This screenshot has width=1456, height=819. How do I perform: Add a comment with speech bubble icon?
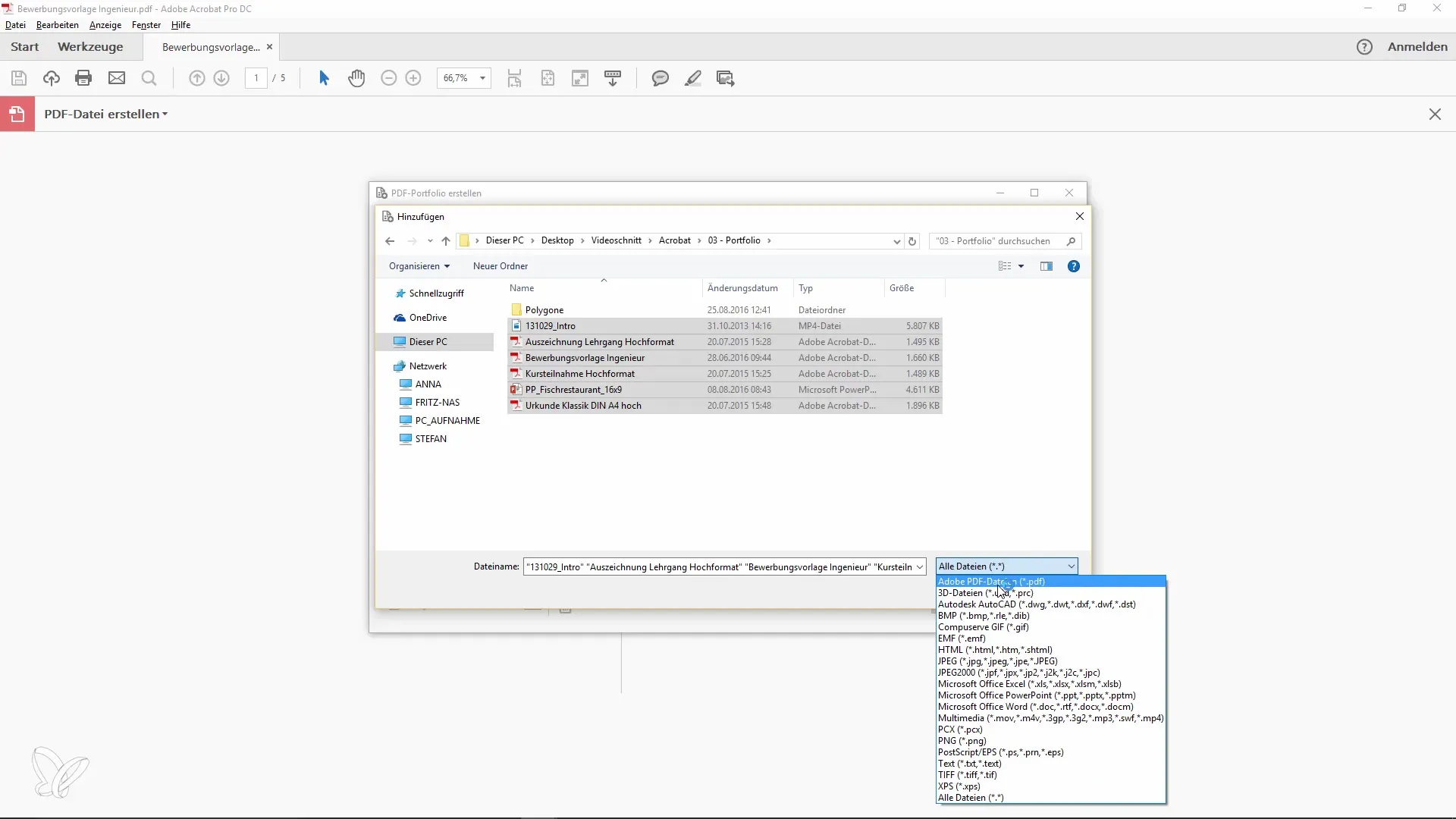click(661, 78)
